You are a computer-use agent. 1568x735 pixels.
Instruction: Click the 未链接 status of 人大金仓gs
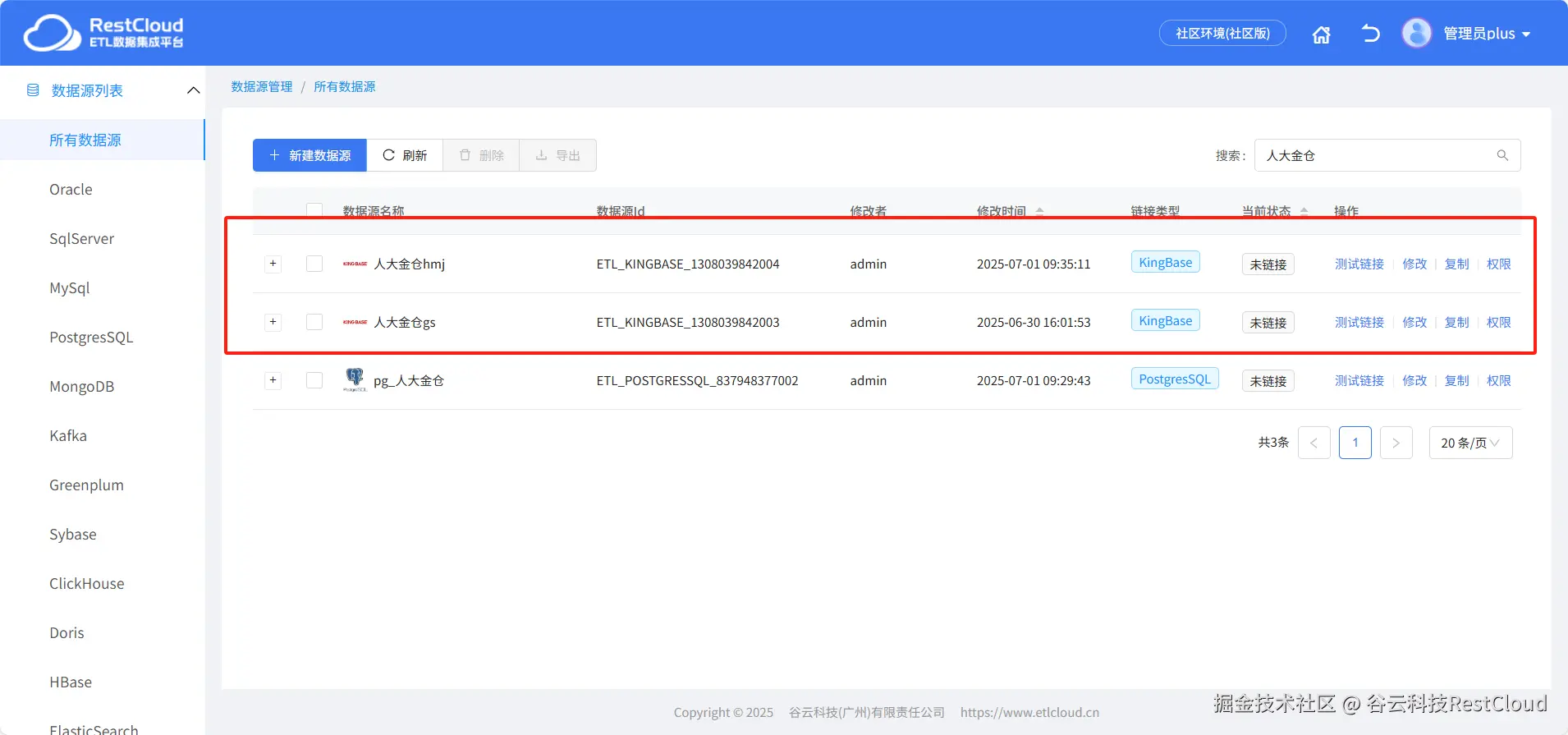[1268, 323]
